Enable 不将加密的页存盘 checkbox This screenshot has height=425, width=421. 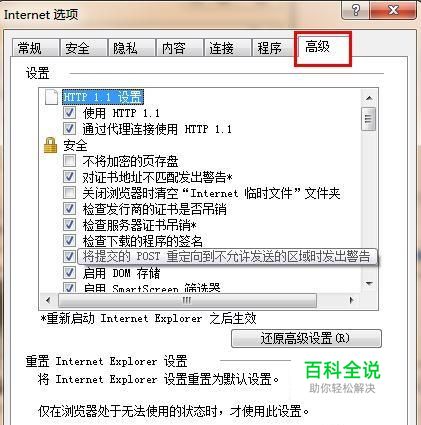pos(69,161)
